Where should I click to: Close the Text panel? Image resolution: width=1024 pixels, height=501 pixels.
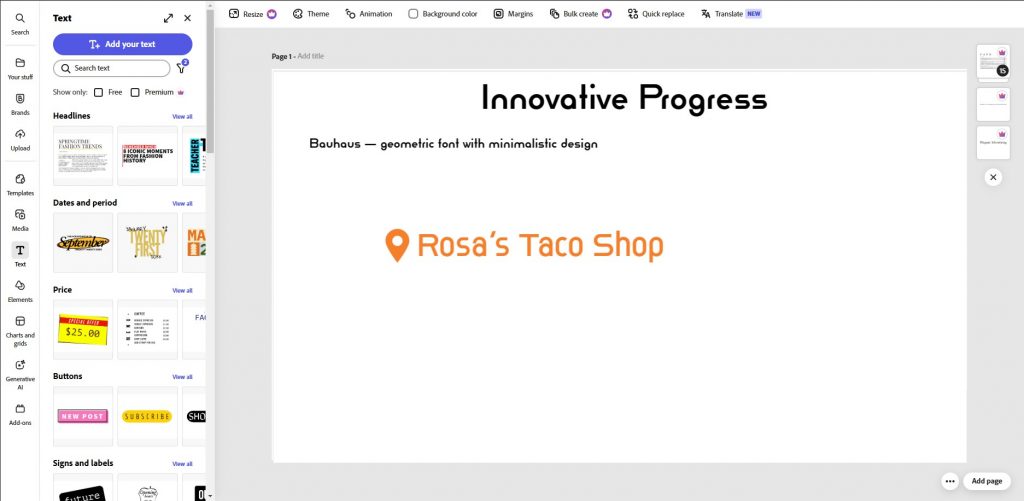(x=187, y=18)
